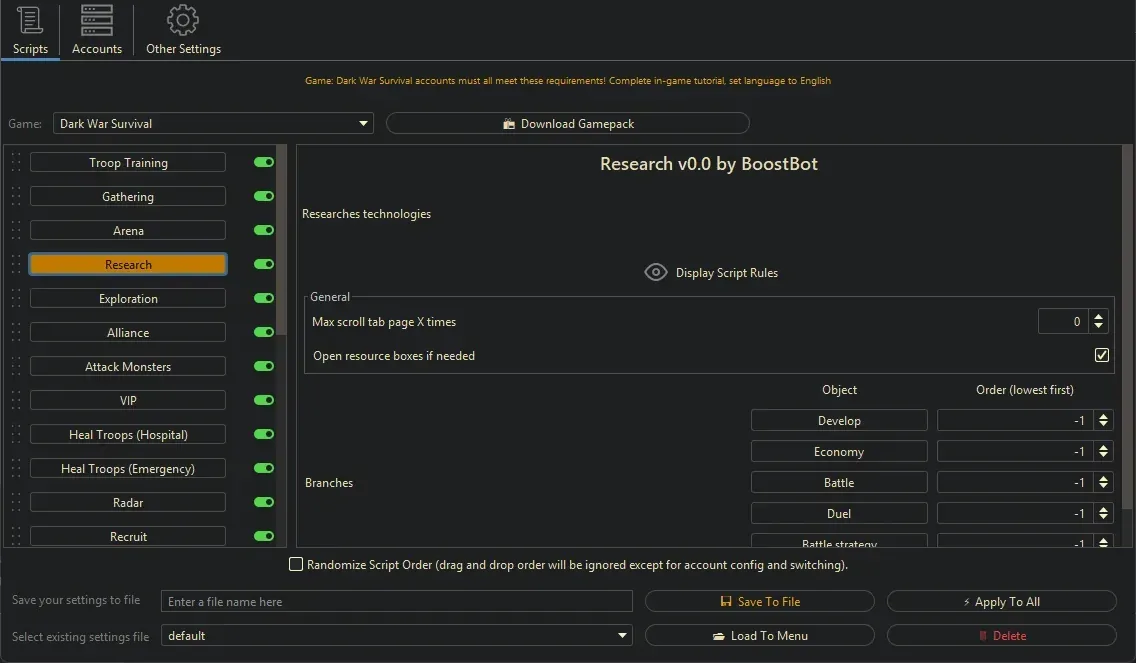Select the Recruit script
Viewport: 1136px width, 663px height.
[x=128, y=536]
